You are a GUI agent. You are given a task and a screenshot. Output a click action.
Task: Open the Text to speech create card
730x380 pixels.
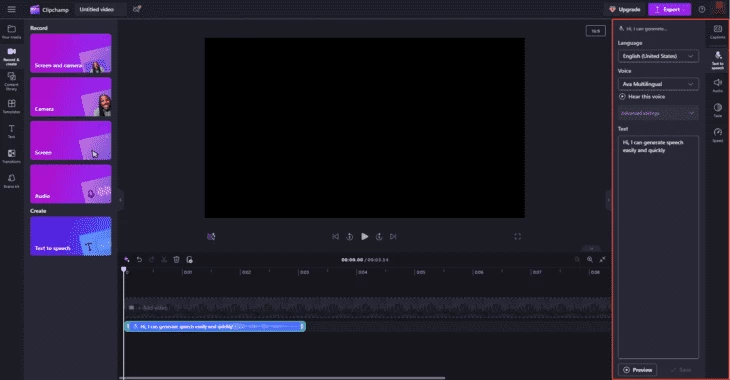coord(71,236)
